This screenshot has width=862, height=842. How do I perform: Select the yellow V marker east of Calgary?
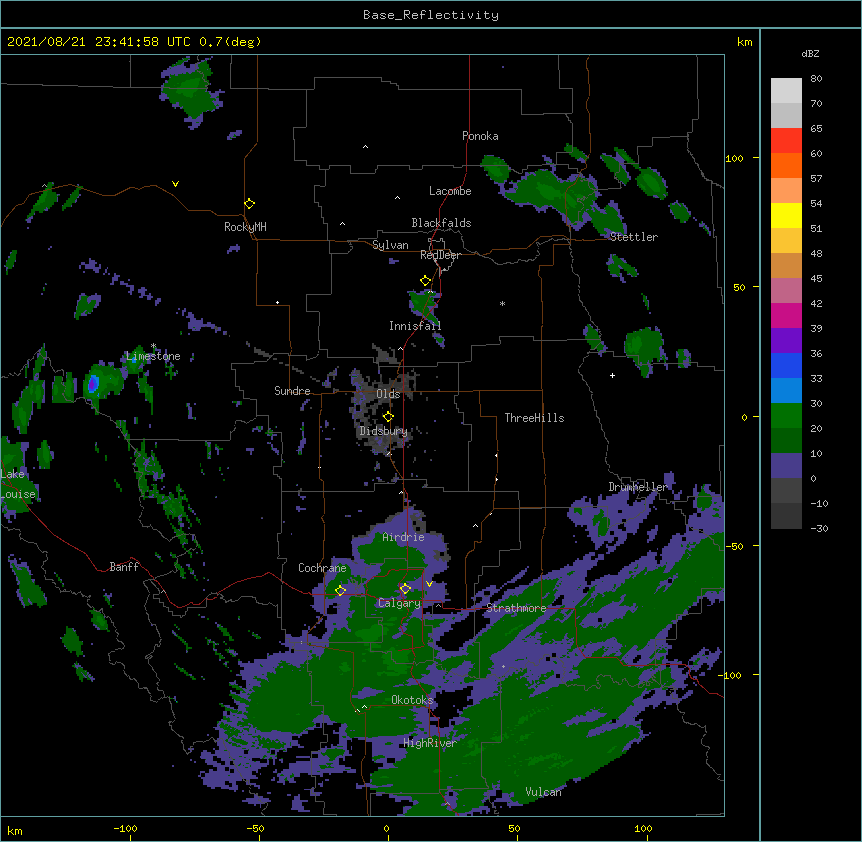tap(429, 584)
